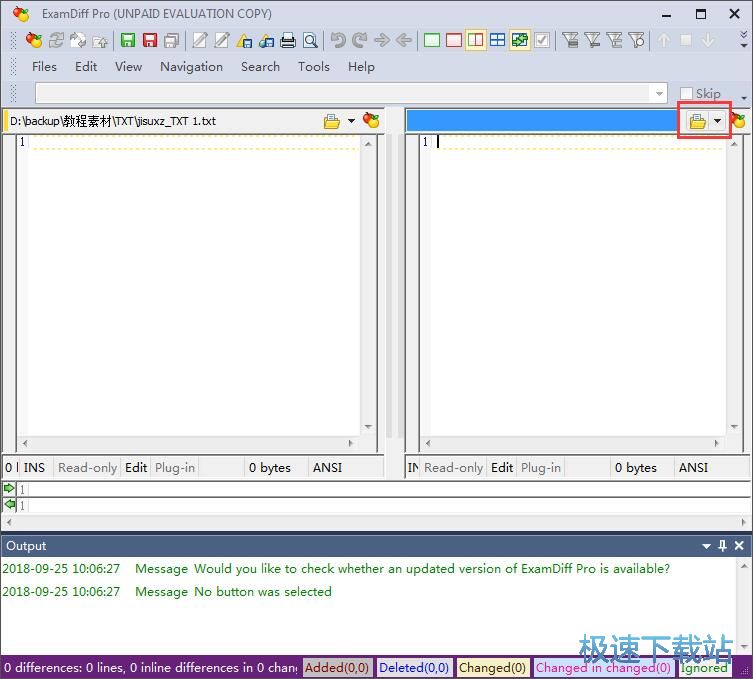Image resolution: width=753 pixels, height=679 pixels.
Task: Click the left pane browse folder icon
Action: click(x=332, y=121)
